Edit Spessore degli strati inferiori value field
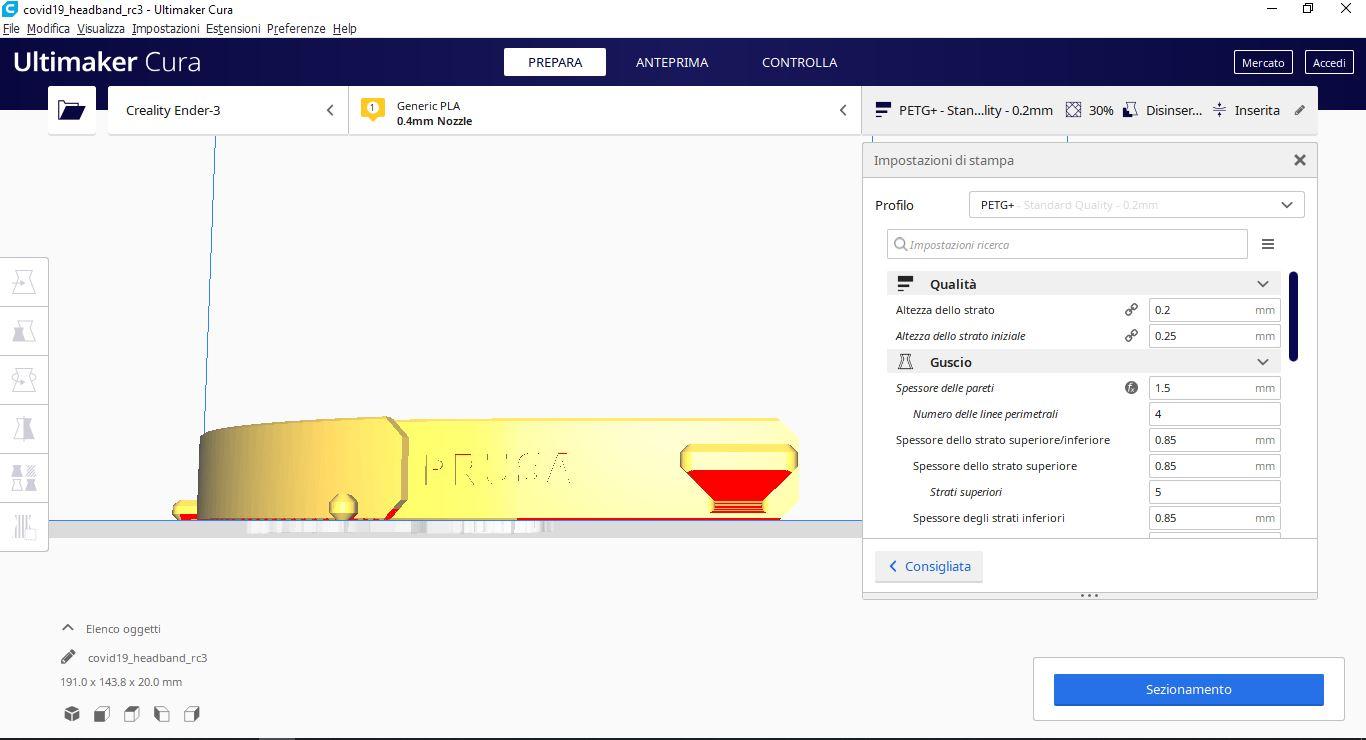The width and height of the screenshot is (1366, 740). 1215,518
